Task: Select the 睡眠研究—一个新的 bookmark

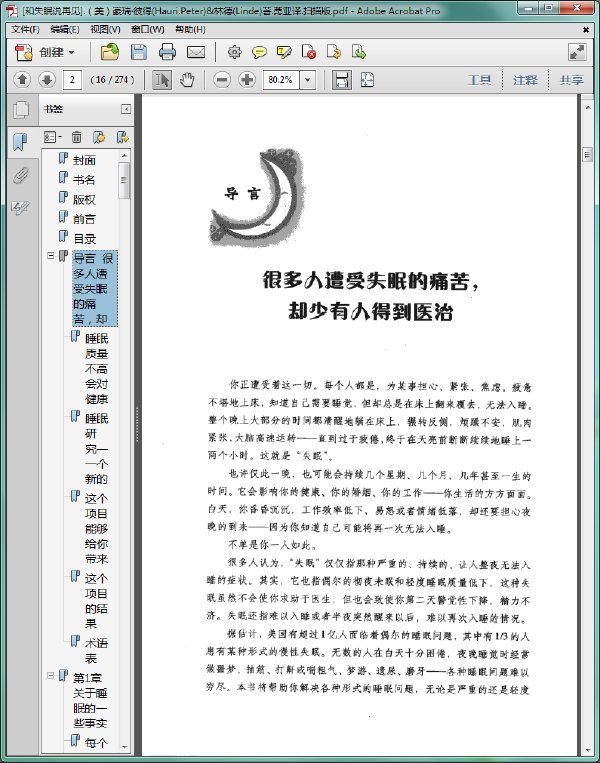Action: [x=96, y=449]
